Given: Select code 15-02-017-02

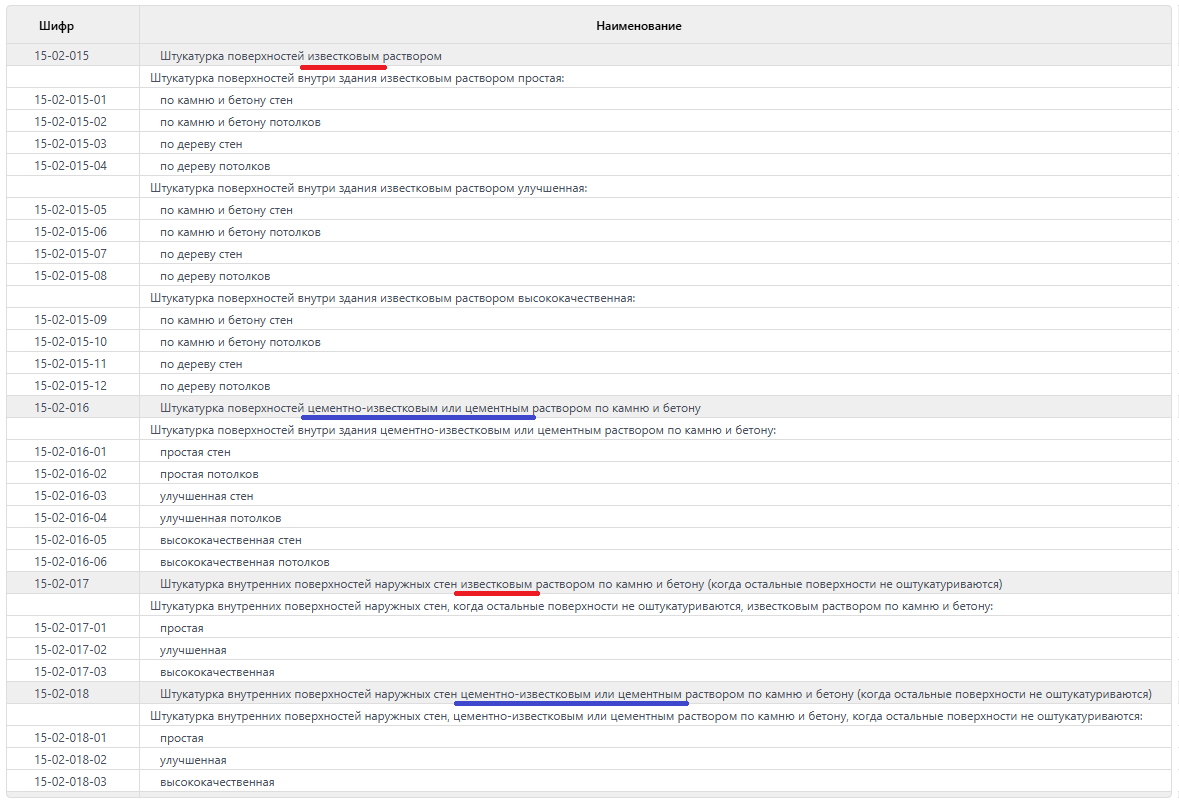Looking at the screenshot, I should click(71, 649).
